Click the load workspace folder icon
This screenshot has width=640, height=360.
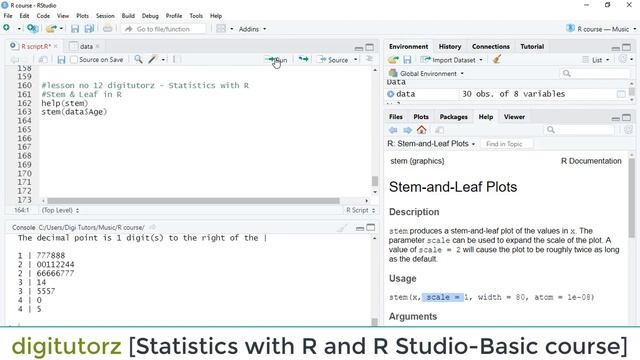pyautogui.click(x=393, y=60)
